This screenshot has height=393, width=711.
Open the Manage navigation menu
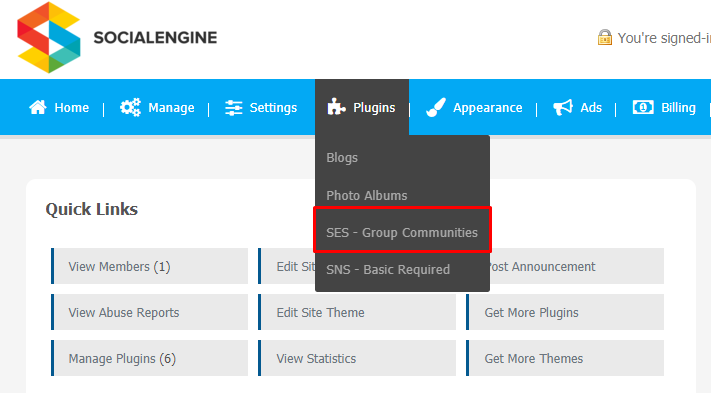[x=171, y=108]
